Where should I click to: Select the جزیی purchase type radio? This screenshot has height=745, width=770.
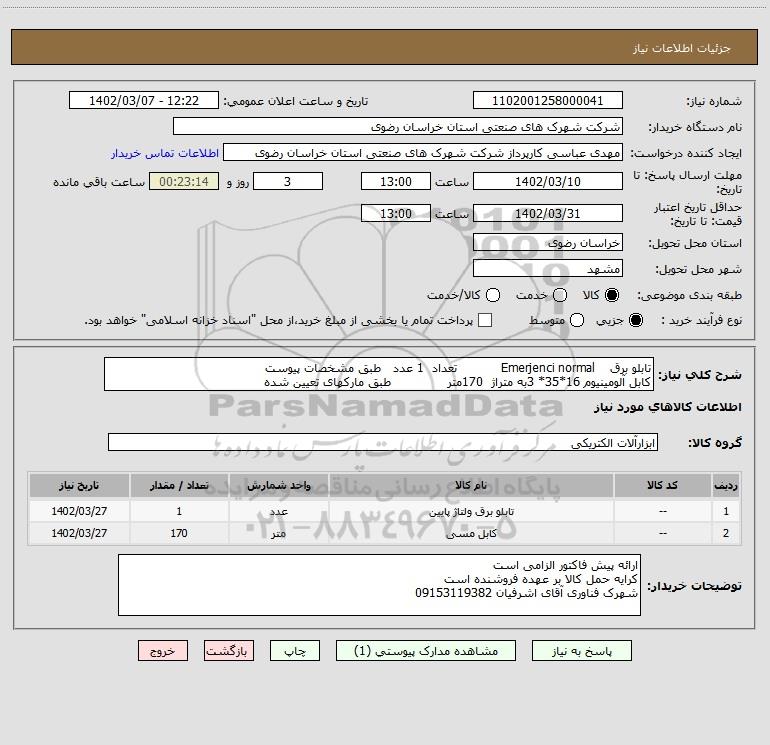pyautogui.click(x=635, y=320)
